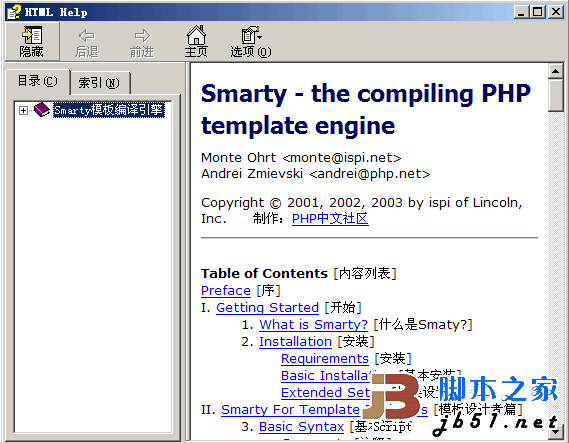Viewport: 569px width, 443px height.
Task: Open the Extended Setup link
Action: click(x=326, y=393)
